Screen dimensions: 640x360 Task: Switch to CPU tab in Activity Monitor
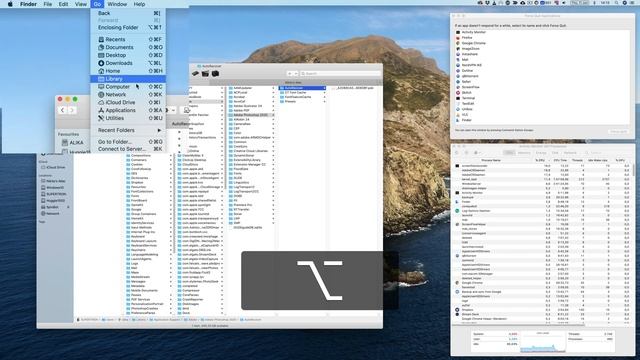[509, 153]
